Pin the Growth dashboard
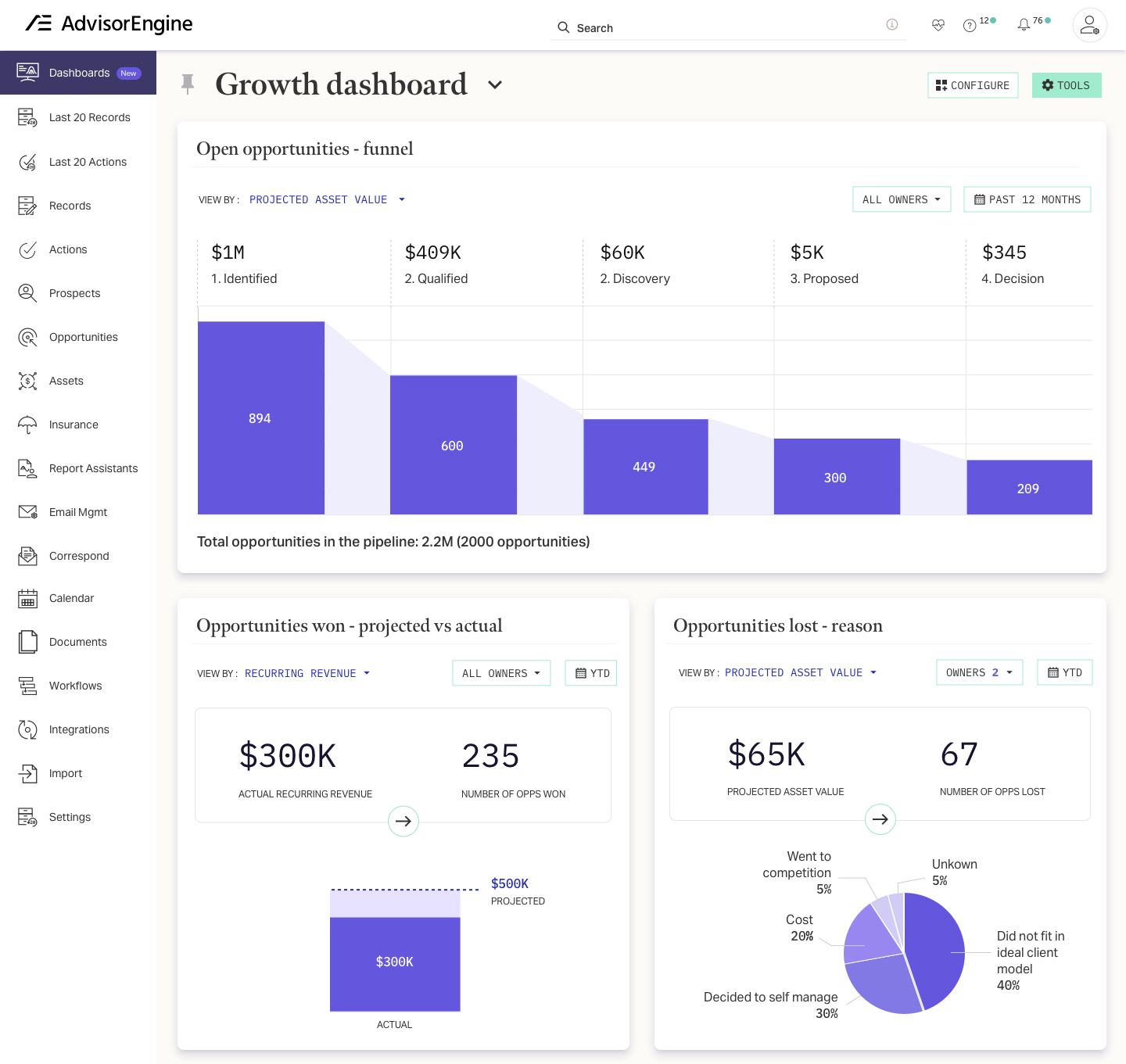 click(x=188, y=84)
